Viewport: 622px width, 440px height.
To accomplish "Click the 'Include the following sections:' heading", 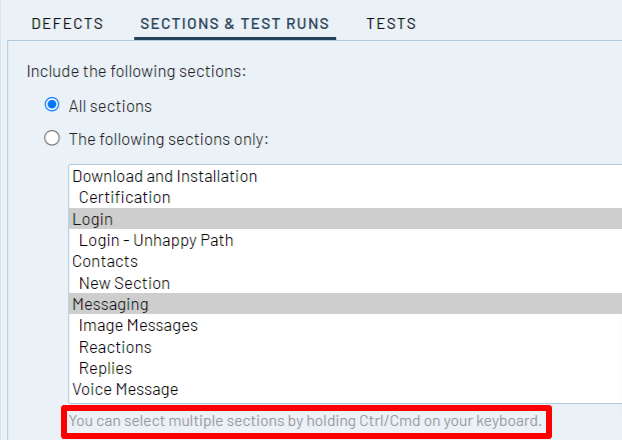I will (136, 71).
